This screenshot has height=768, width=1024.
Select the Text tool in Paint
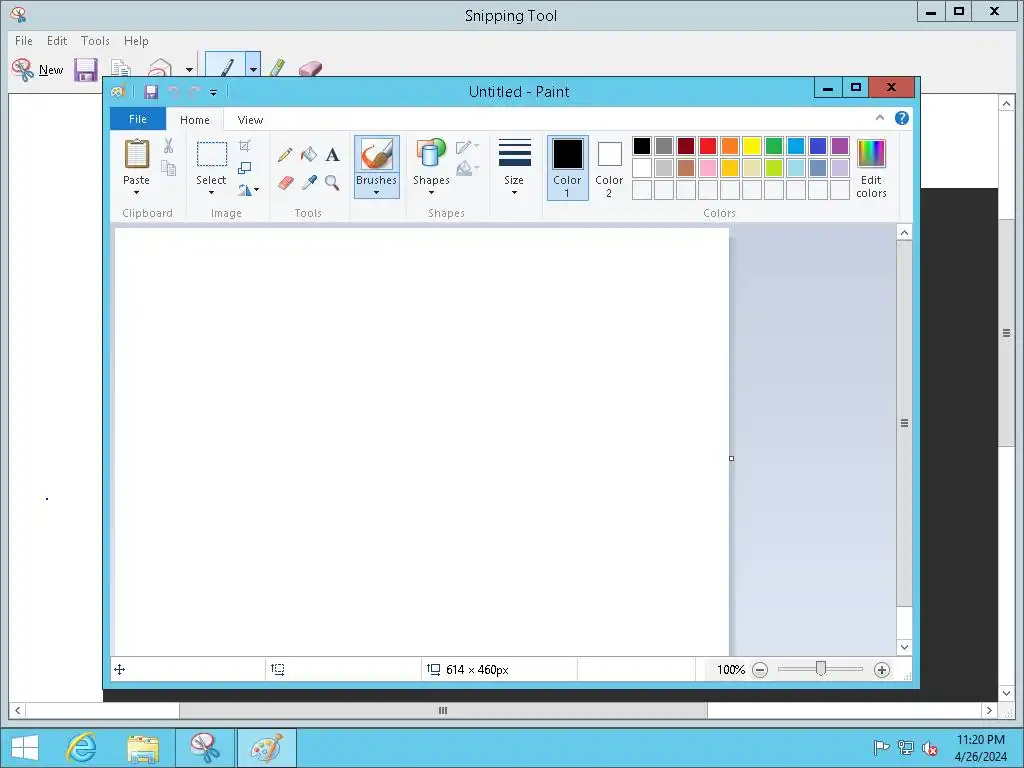(332, 155)
